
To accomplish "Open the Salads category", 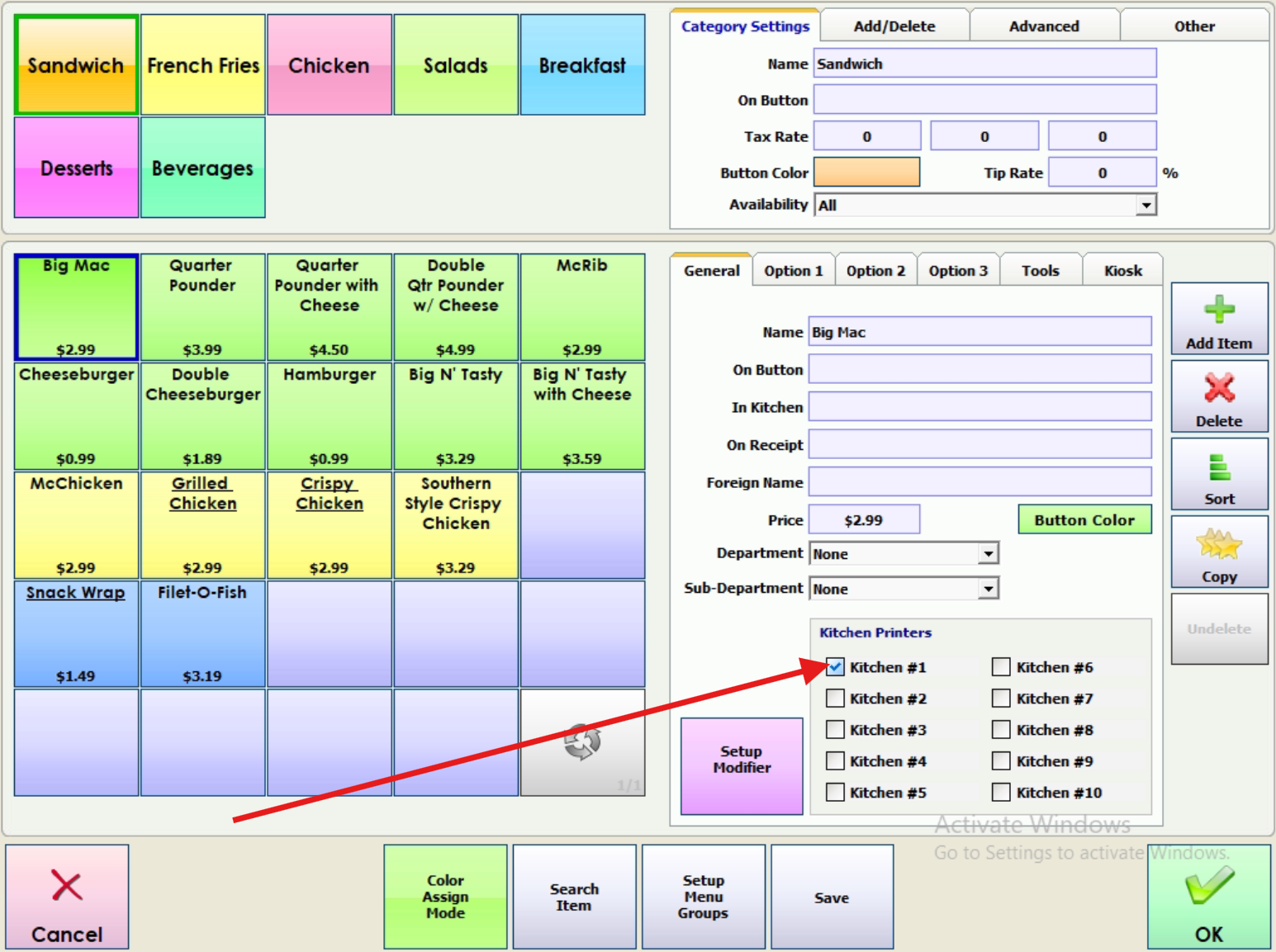I will click(456, 64).
